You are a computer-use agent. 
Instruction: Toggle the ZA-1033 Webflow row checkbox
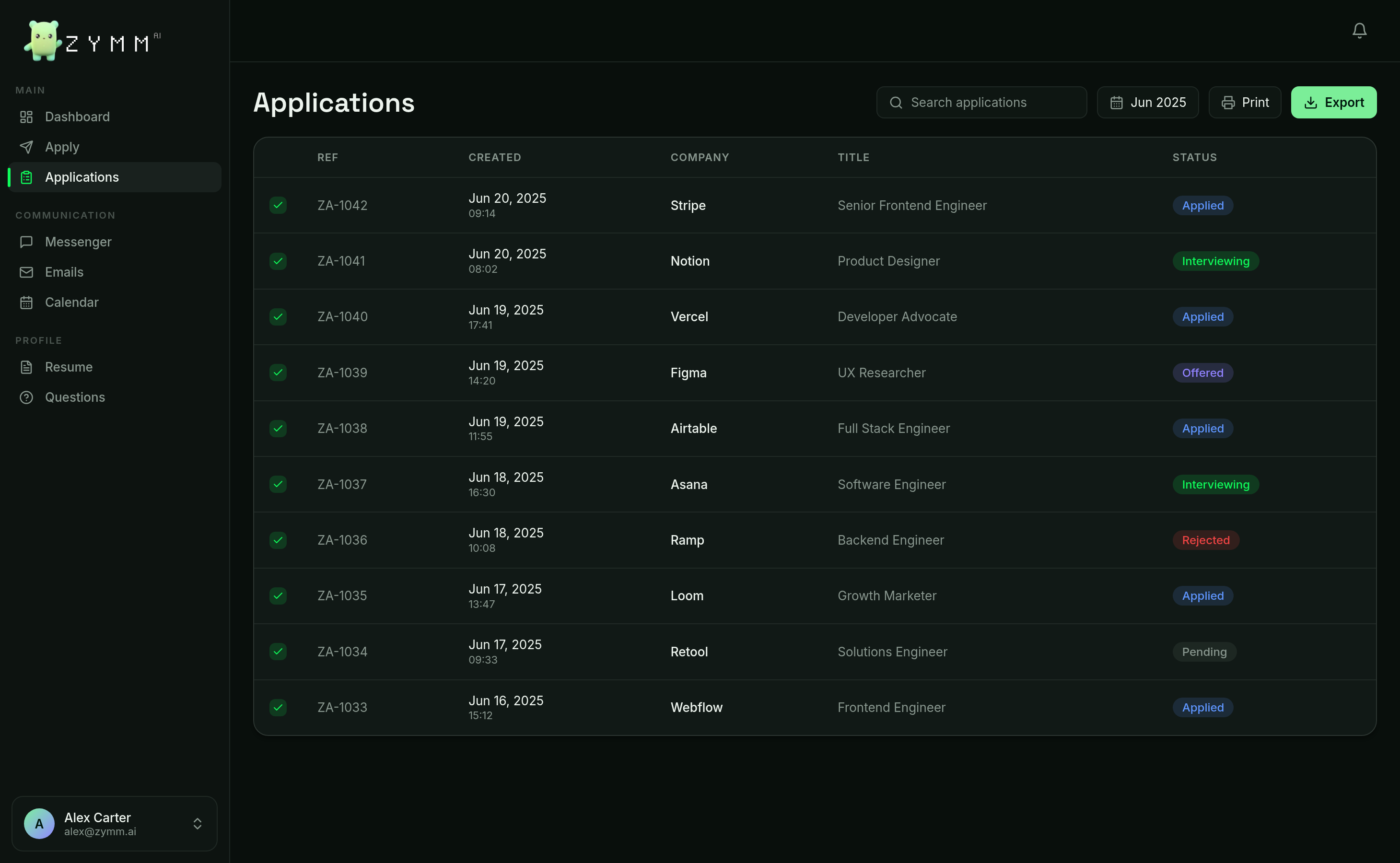tap(278, 708)
